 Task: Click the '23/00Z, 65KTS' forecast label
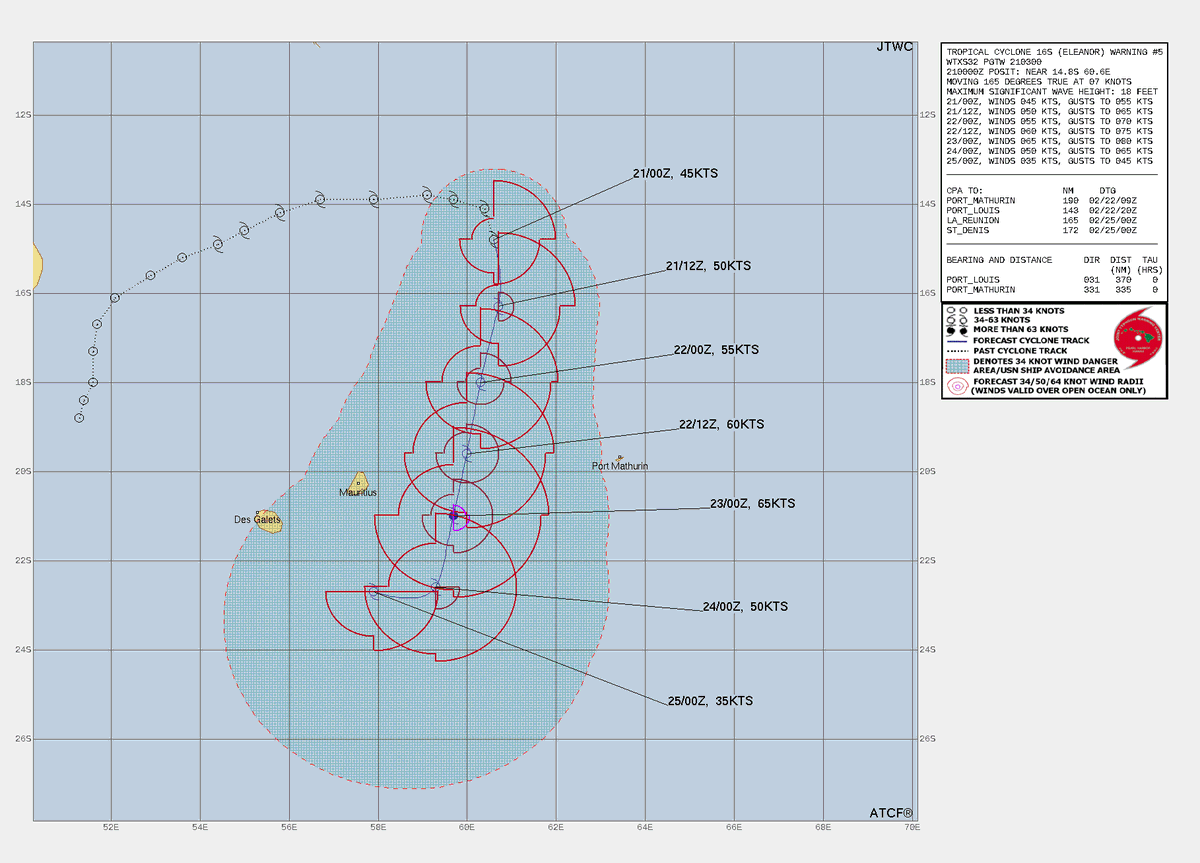751,504
